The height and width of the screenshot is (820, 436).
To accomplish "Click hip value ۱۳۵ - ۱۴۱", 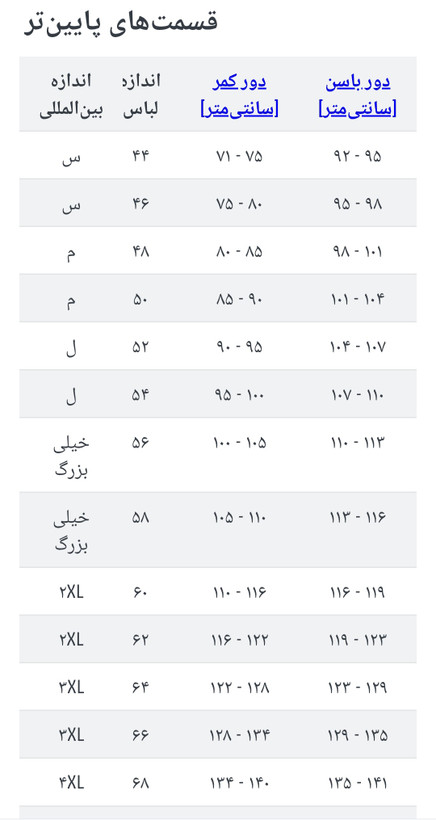I will 358,783.
